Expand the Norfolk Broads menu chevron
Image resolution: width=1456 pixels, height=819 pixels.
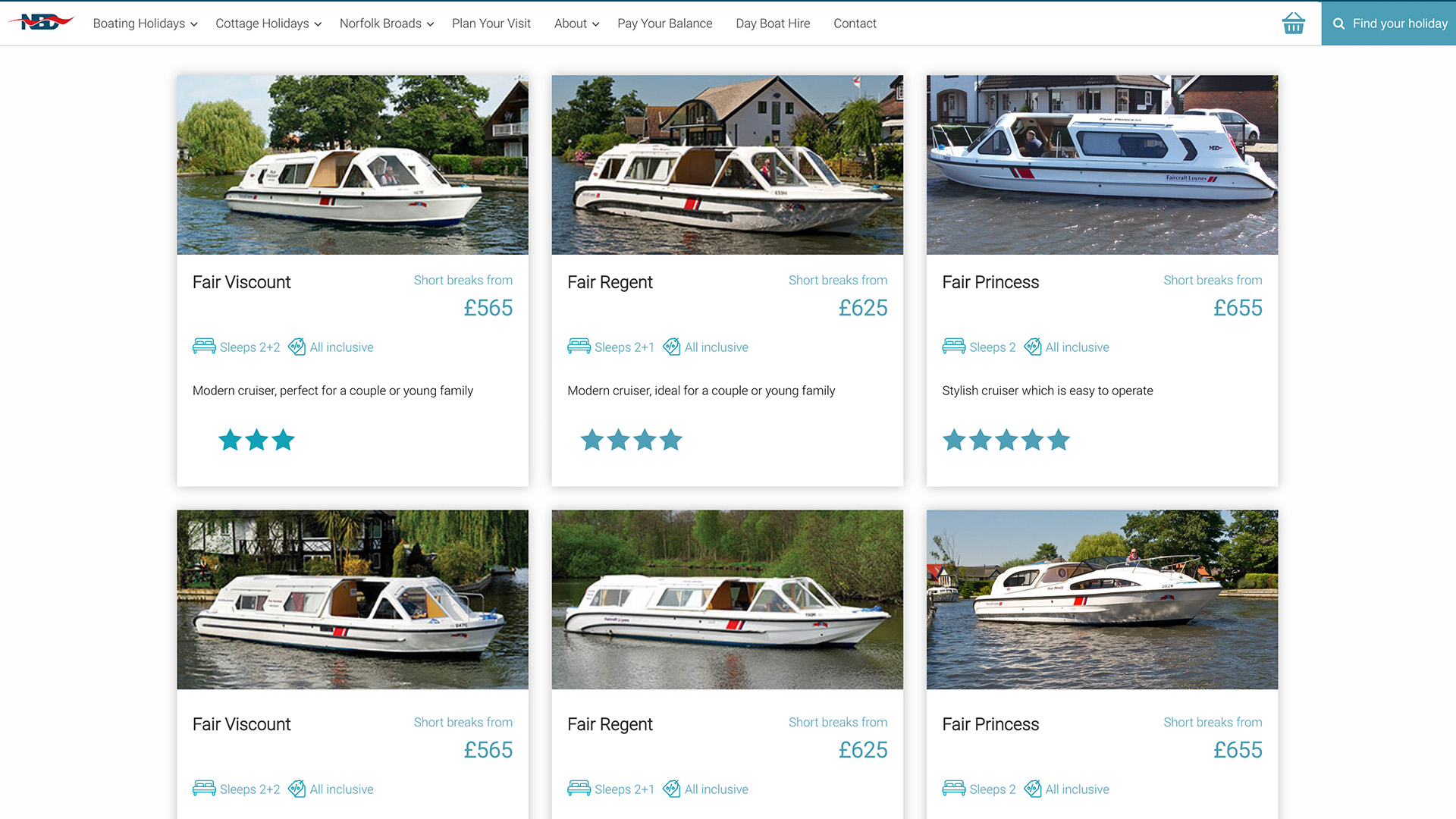[x=430, y=24]
